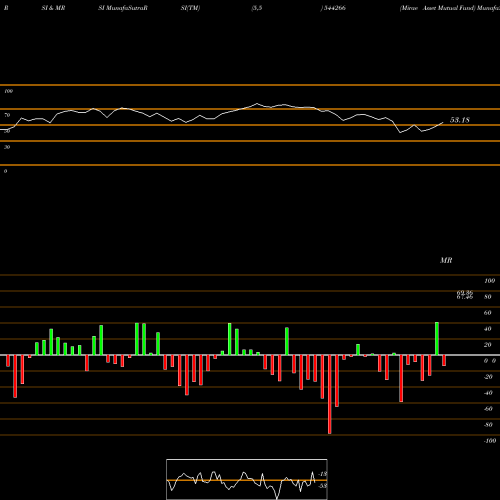Click the -53 value in the mini chart
The image size is (500, 500).
click(323, 486)
